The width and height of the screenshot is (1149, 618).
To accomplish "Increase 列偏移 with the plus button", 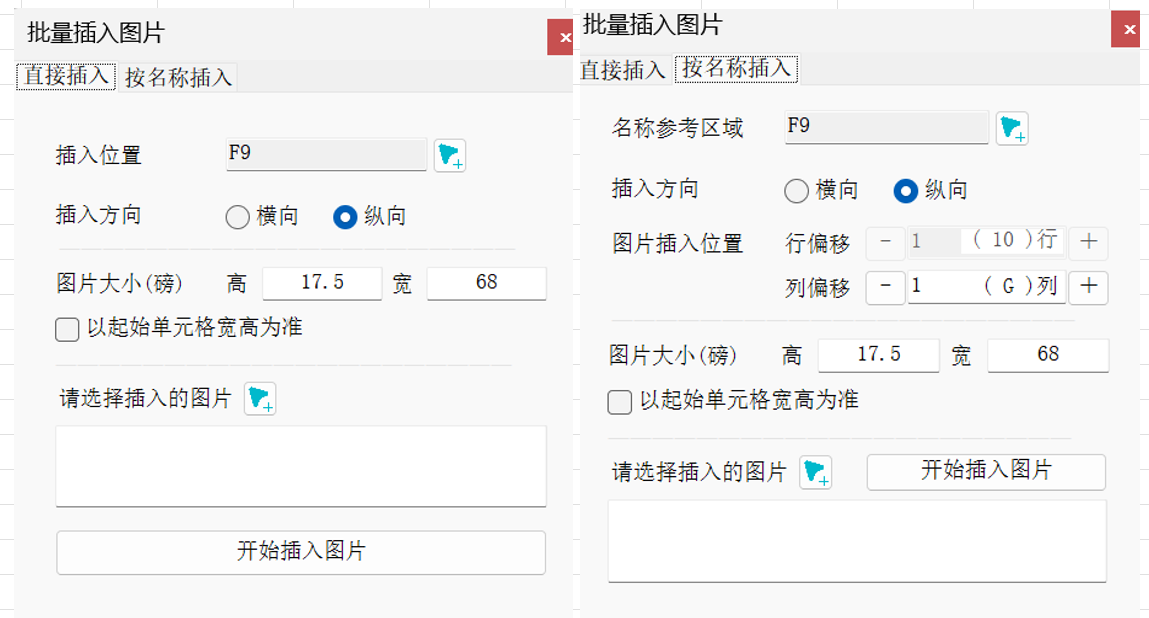I will [1088, 288].
